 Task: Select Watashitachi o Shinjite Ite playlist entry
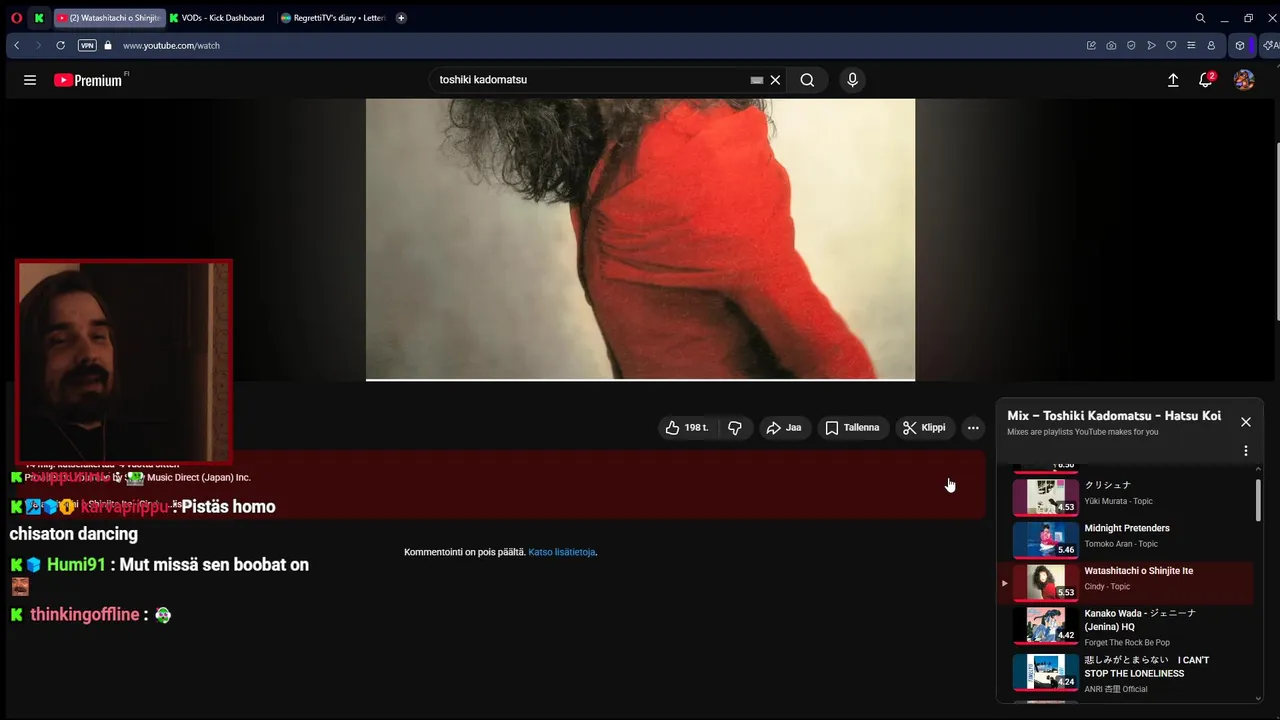(1125, 583)
